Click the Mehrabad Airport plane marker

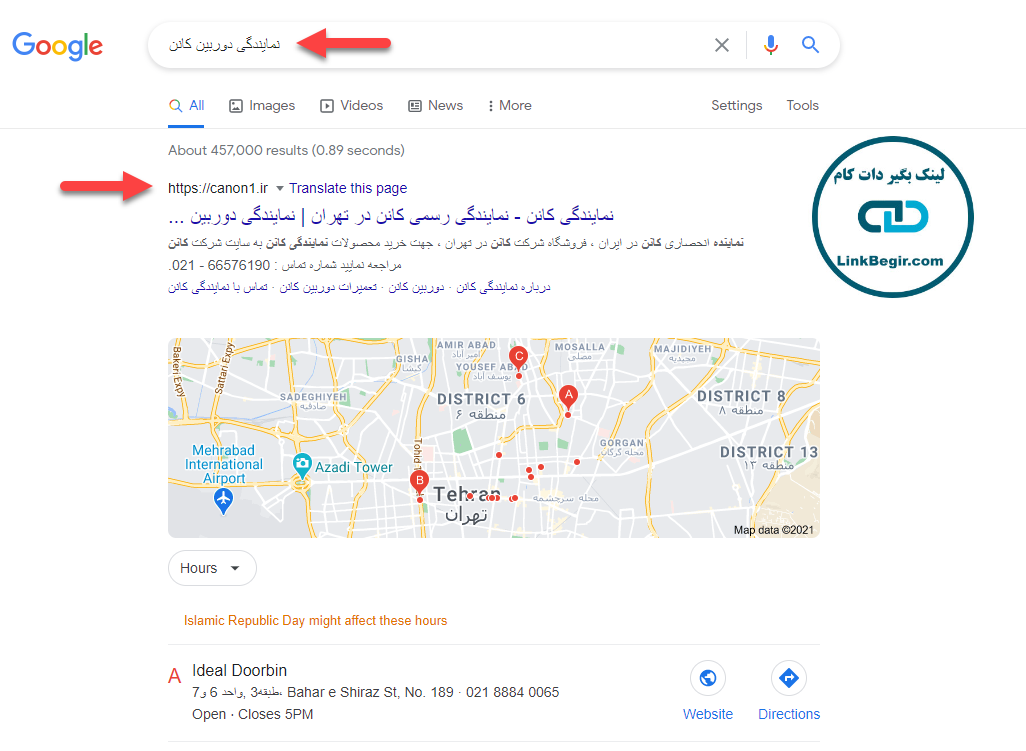coord(224,500)
